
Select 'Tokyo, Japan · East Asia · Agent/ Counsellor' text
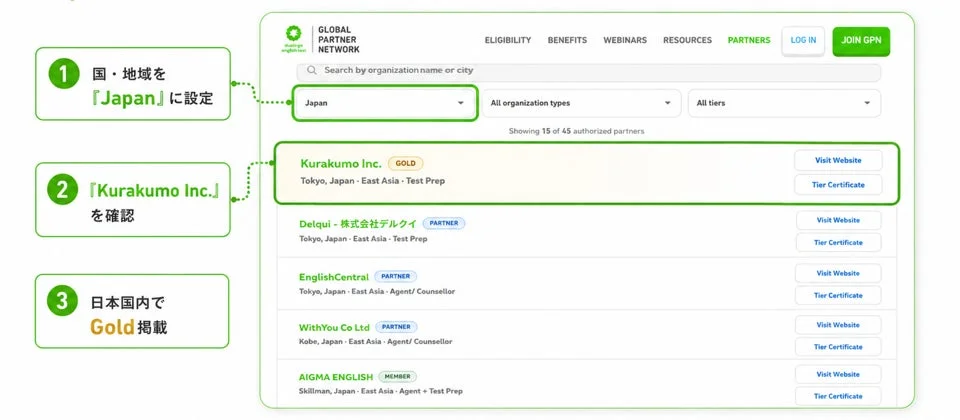(377, 292)
